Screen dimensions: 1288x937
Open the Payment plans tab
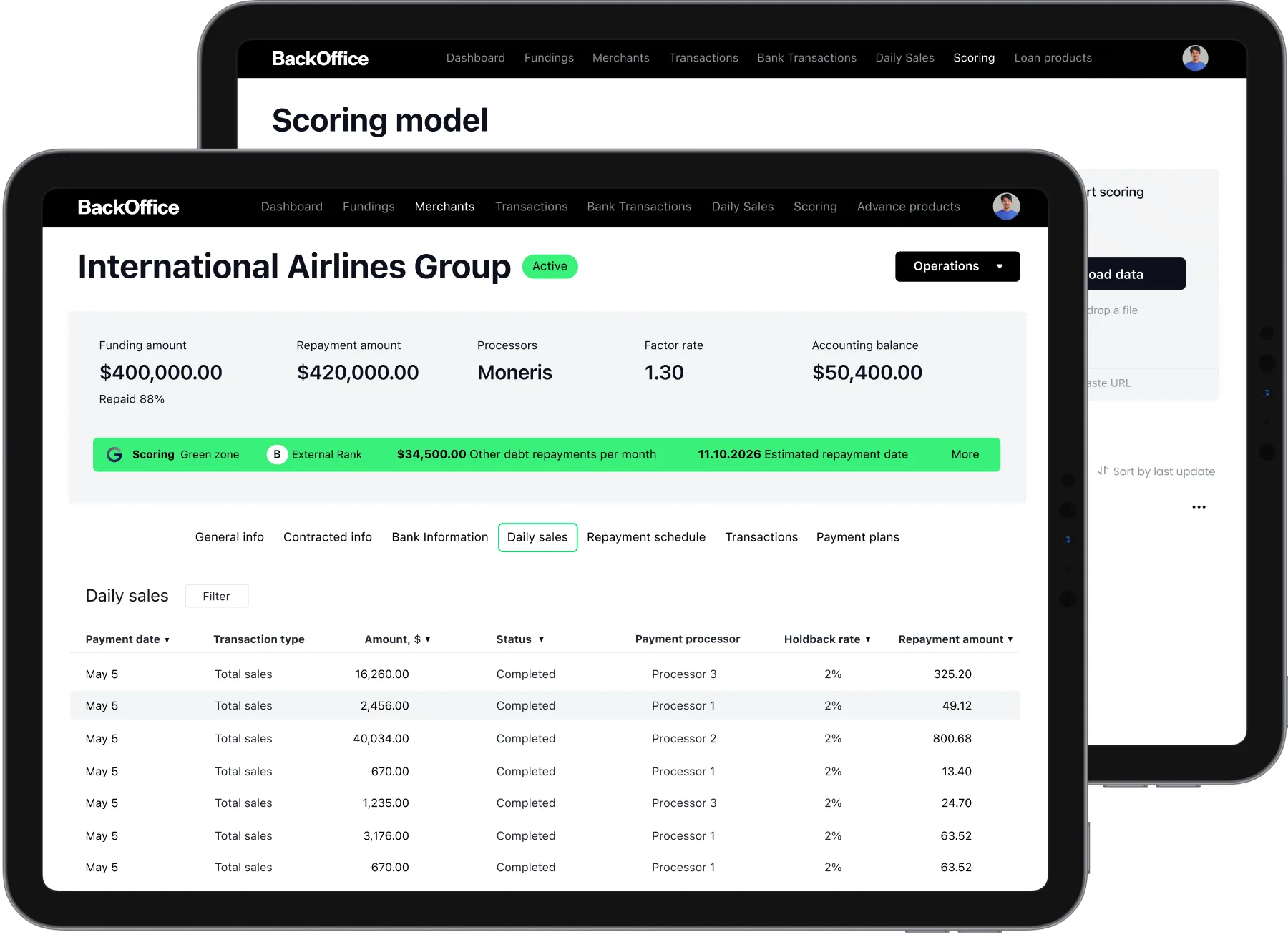858,537
